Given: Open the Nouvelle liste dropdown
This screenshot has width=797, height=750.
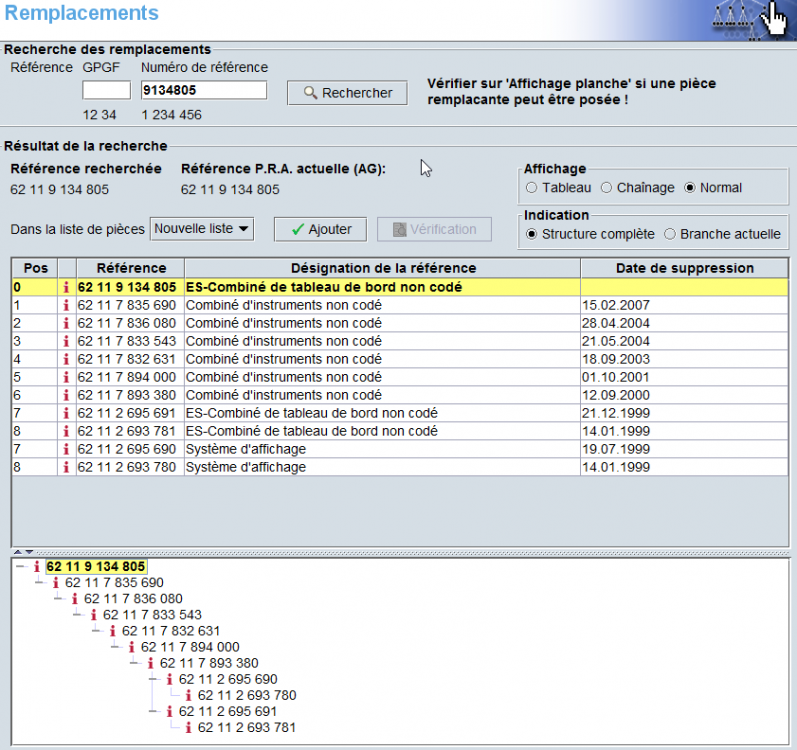Looking at the screenshot, I should [x=202, y=229].
